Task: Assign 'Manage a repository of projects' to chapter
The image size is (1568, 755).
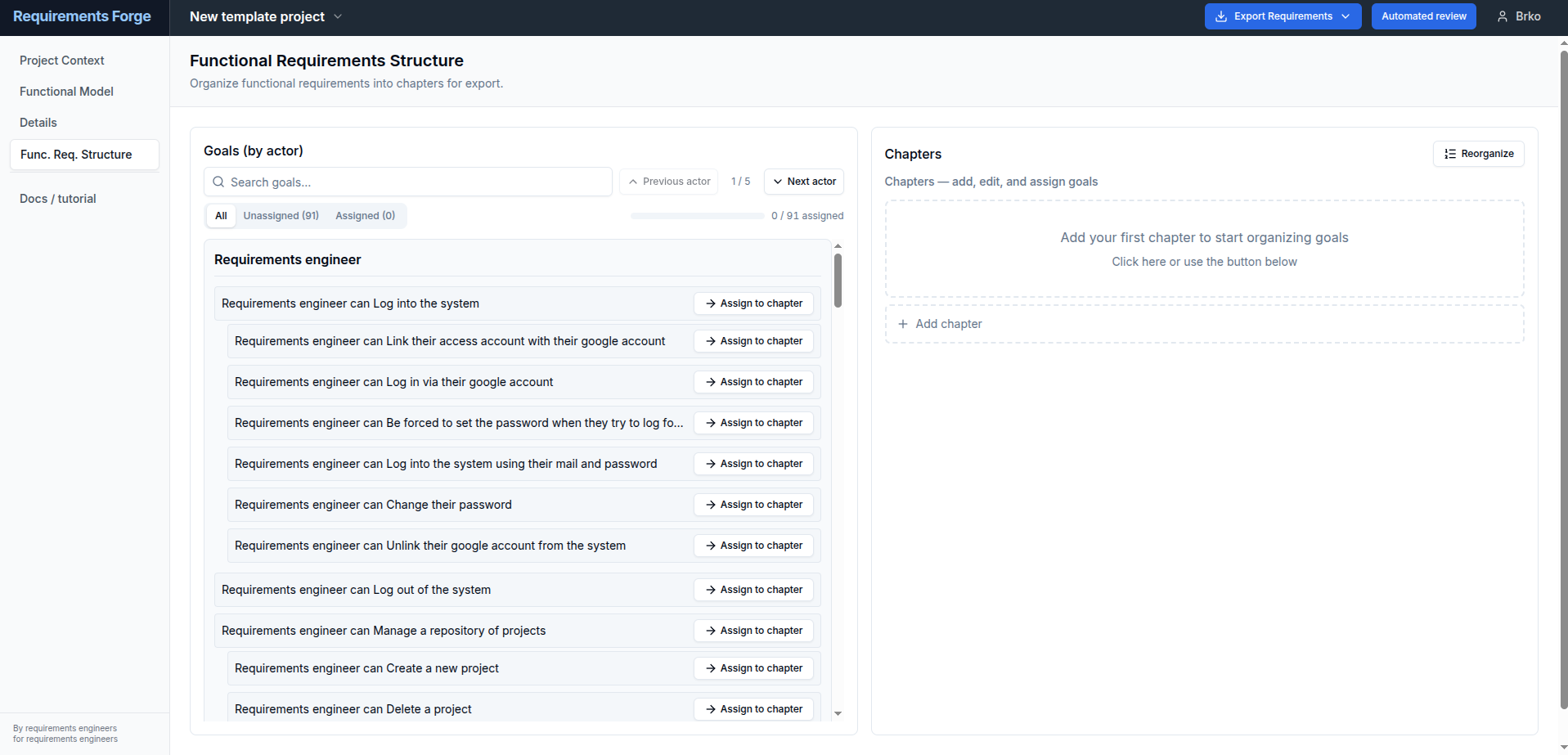Action: click(x=753, y=631)
